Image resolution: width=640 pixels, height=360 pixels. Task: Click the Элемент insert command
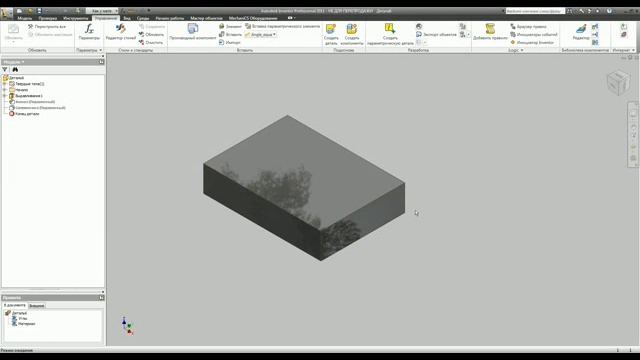[230, 27]
